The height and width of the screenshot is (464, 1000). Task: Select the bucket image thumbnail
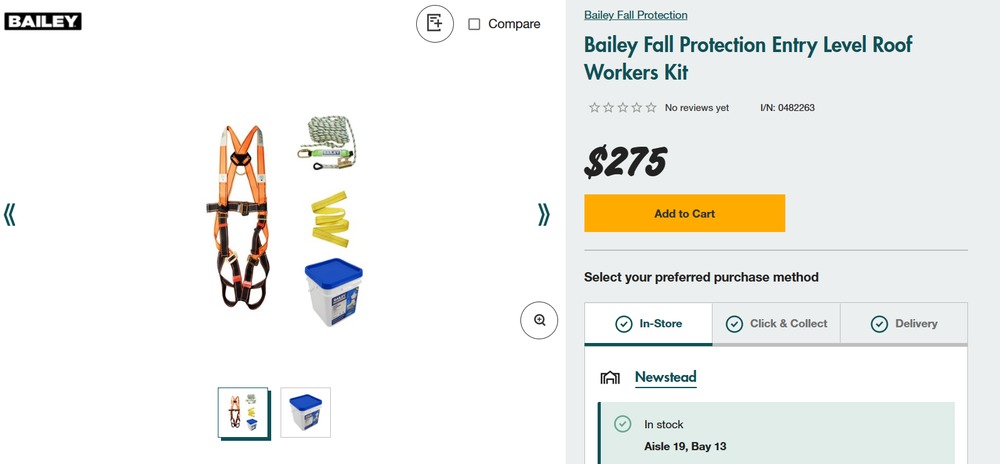305,412
